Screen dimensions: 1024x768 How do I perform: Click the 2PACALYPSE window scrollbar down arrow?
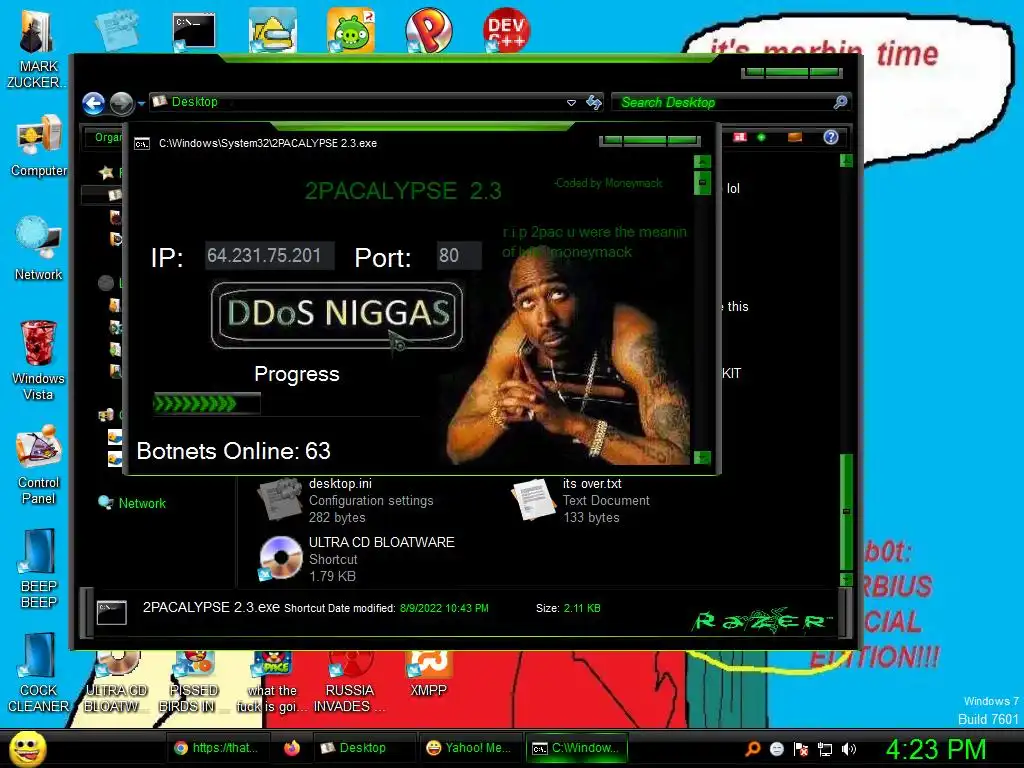(702, 457)
